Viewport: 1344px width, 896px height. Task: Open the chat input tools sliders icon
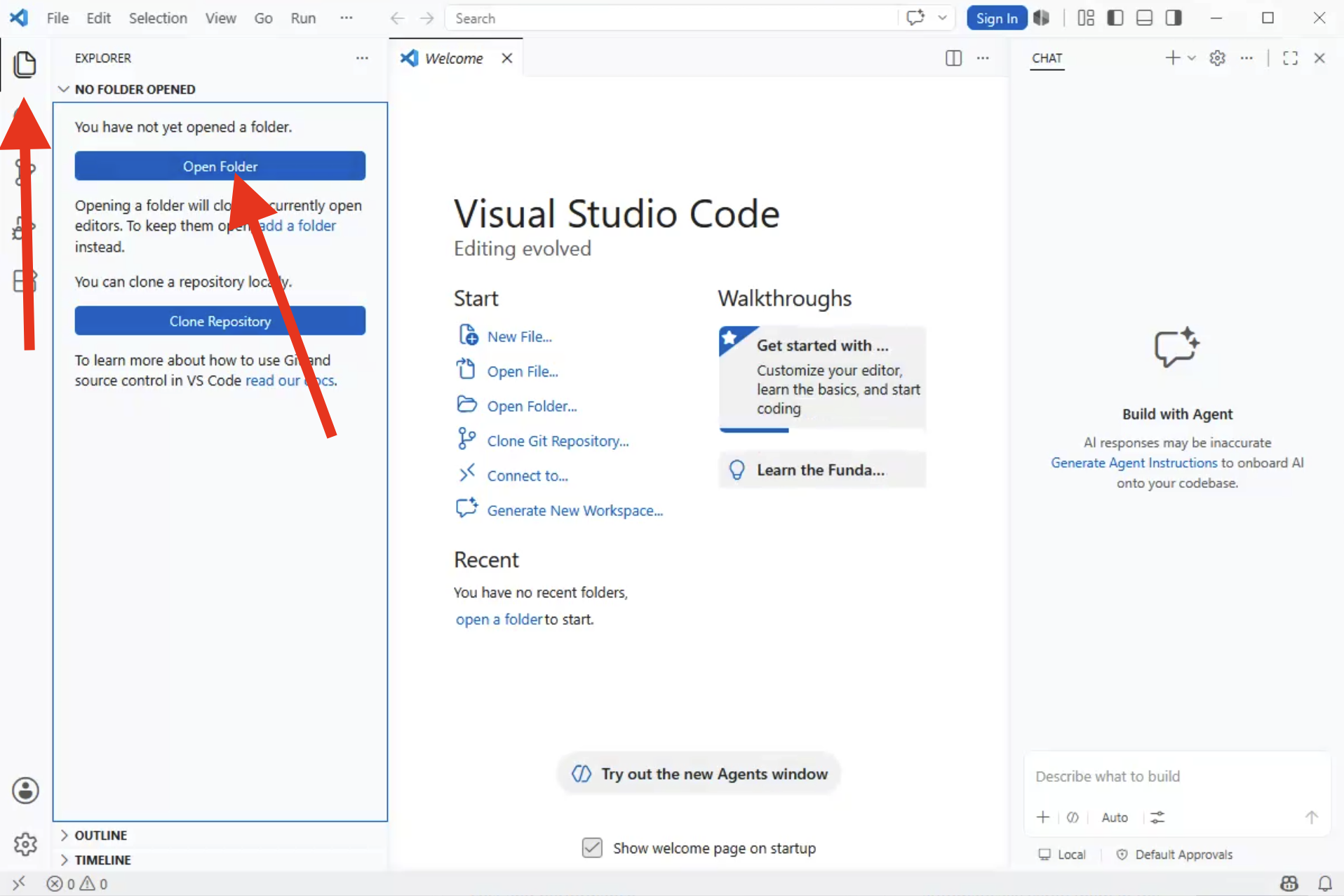1157,817
